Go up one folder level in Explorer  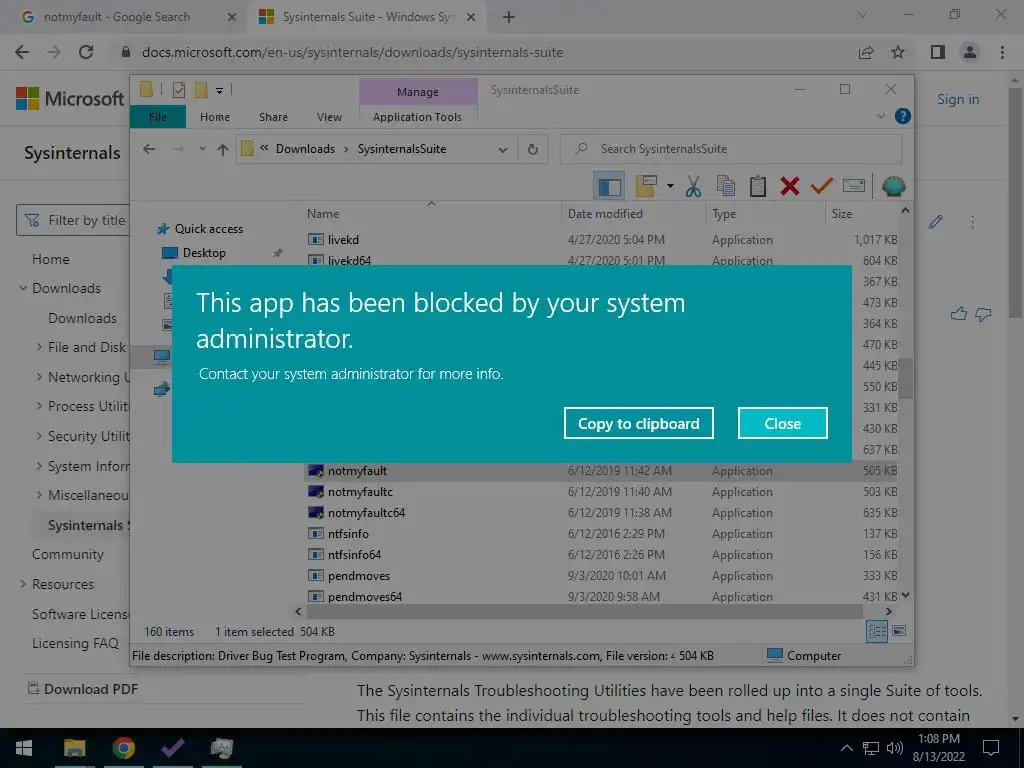point(223,150)
